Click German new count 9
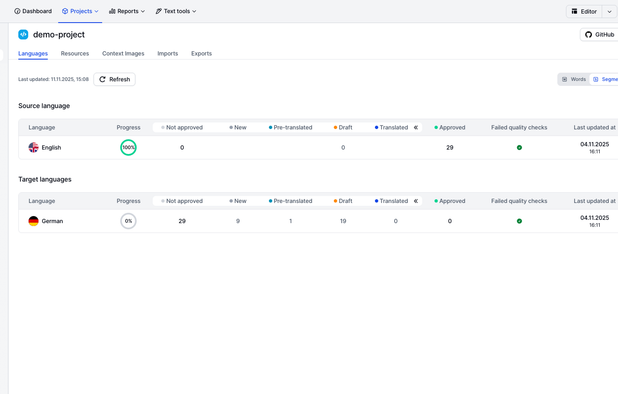The image size is (618, 394). (238, 221)
